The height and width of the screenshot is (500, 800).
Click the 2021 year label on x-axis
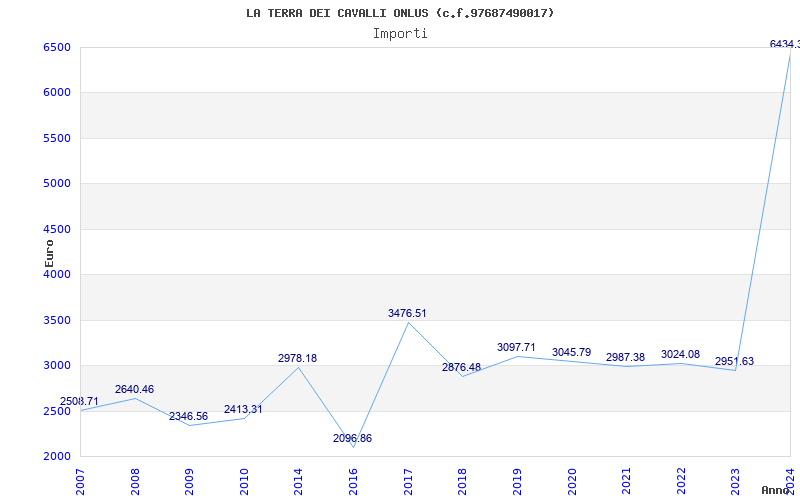tap(627, 482)
